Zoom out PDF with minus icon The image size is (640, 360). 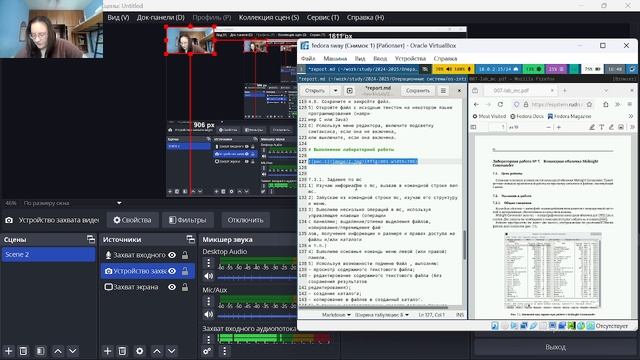pyautogui.click(x=549, y=127)
